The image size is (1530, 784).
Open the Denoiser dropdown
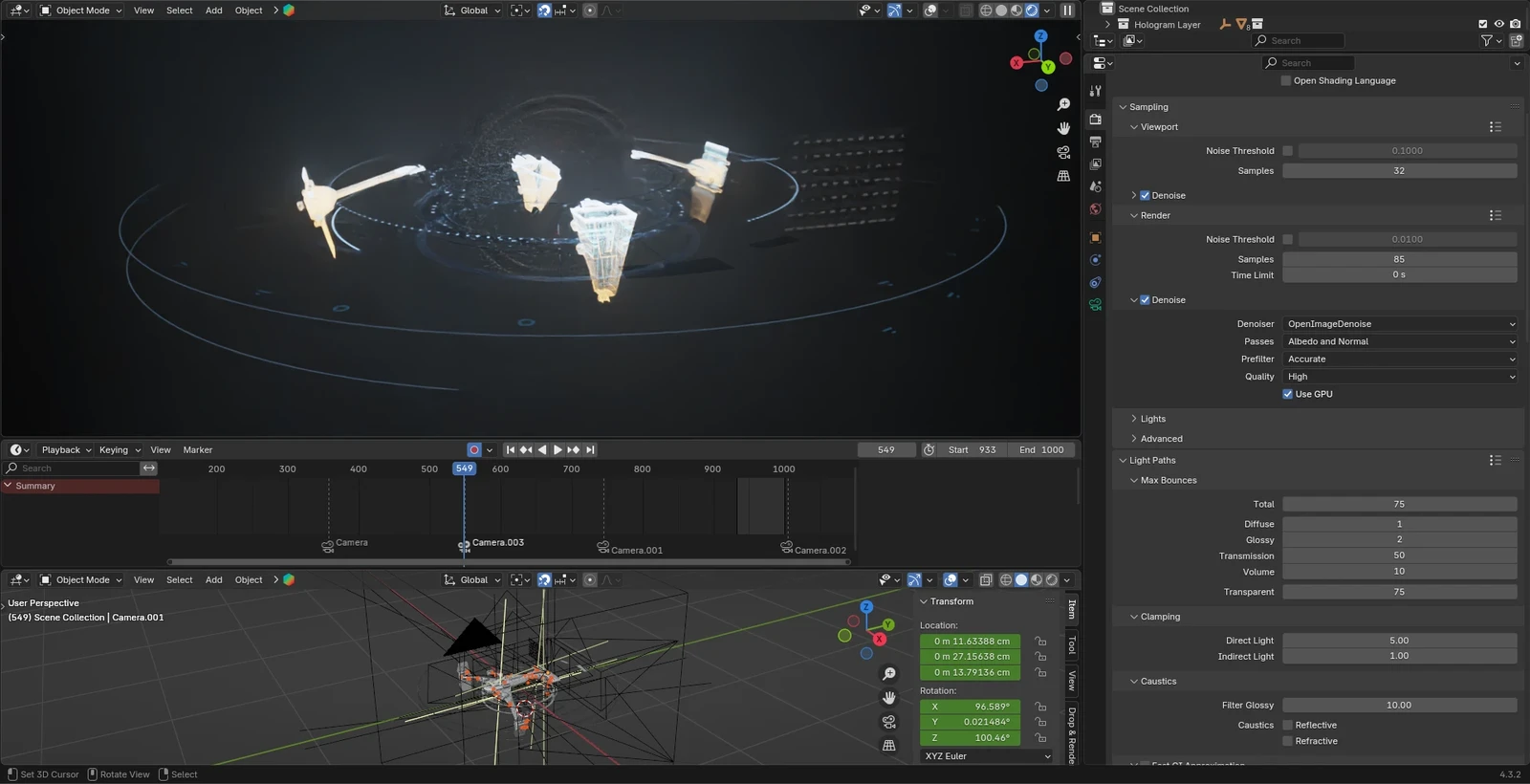pyautogui.click(x=1399, y=324)
